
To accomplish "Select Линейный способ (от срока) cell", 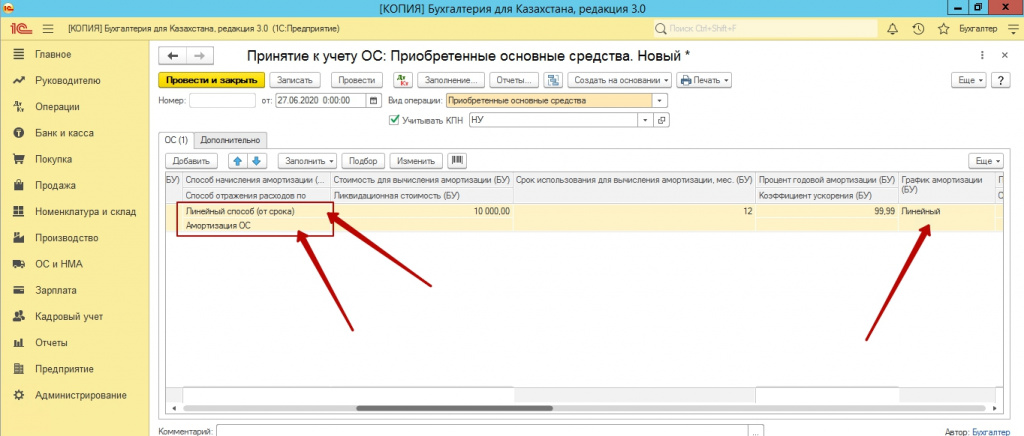I will [x=257, y=211].
